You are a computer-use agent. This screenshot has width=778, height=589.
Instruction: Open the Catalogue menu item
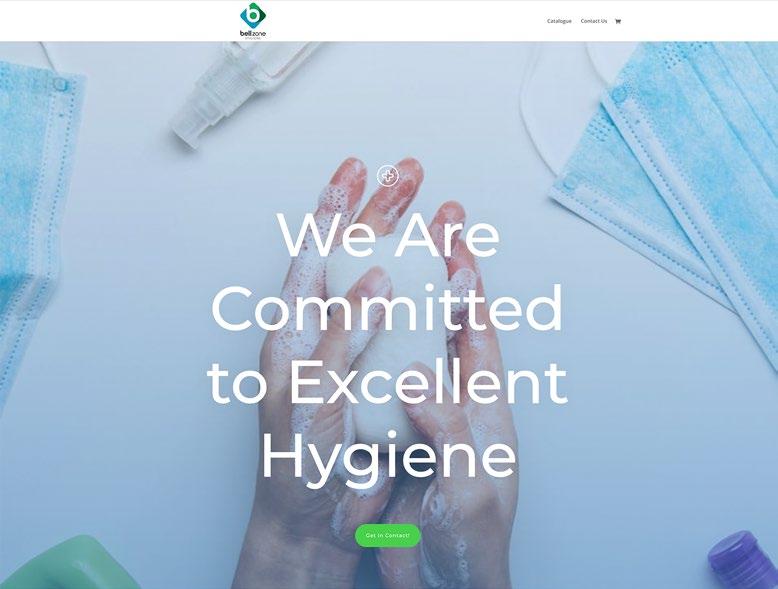559,21
